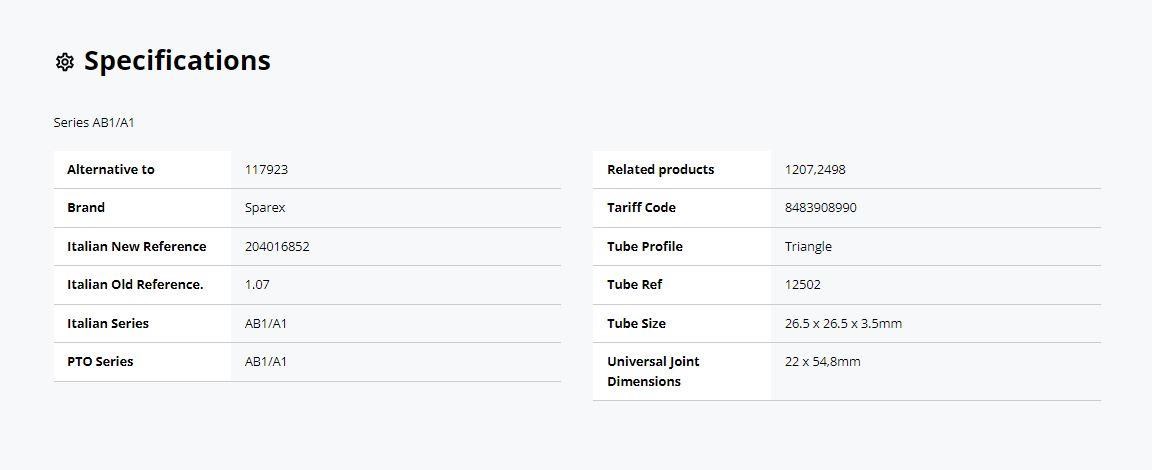Select the Tariff Code 8483908990
The height and width of the screenshot is (470, 1152).
[821, 208]
